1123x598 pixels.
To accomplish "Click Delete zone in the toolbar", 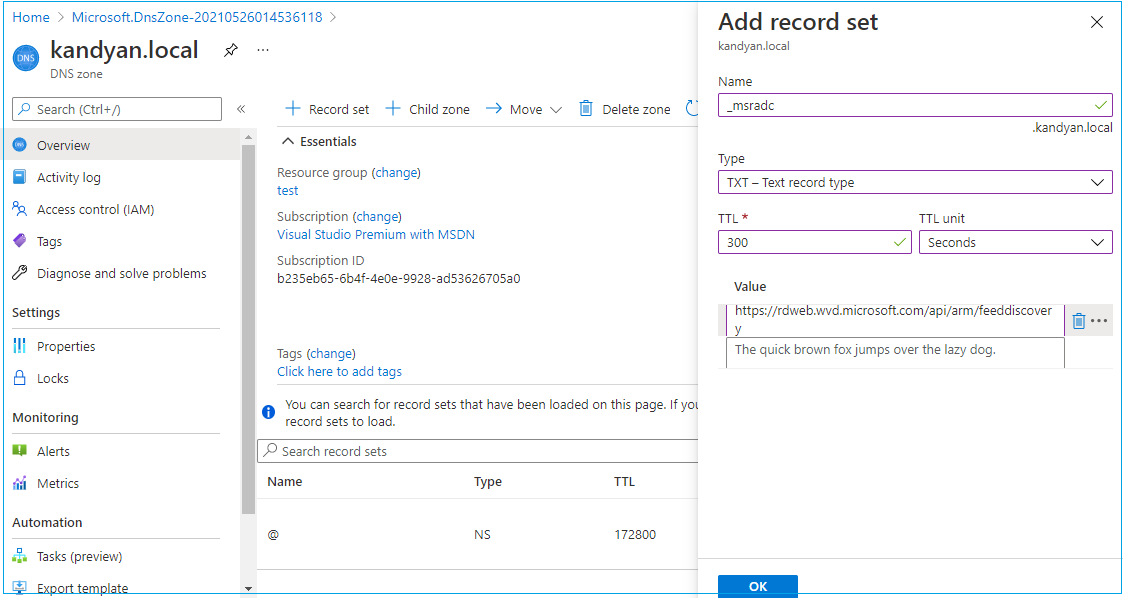I will point(624,110).
